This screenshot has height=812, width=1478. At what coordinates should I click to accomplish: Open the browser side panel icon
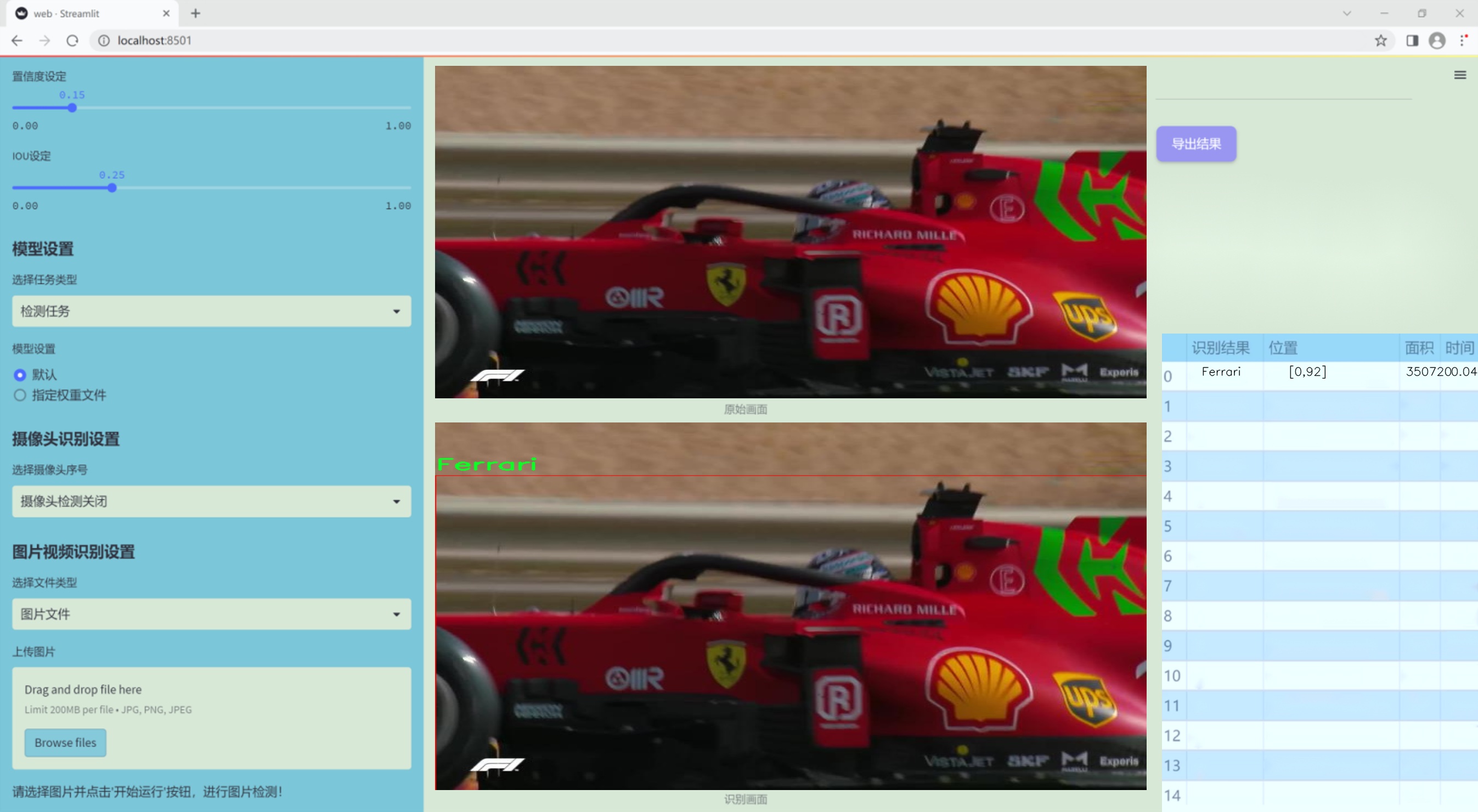[1412, 40]
